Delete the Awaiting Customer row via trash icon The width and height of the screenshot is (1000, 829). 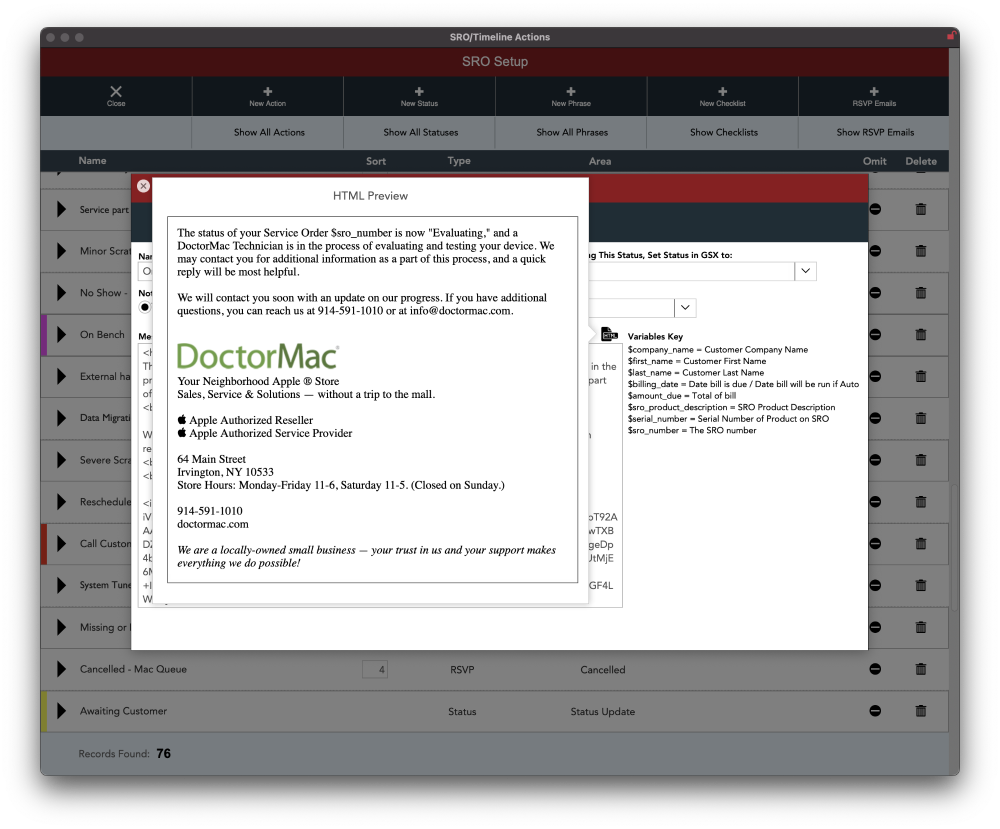pos(921,711)
